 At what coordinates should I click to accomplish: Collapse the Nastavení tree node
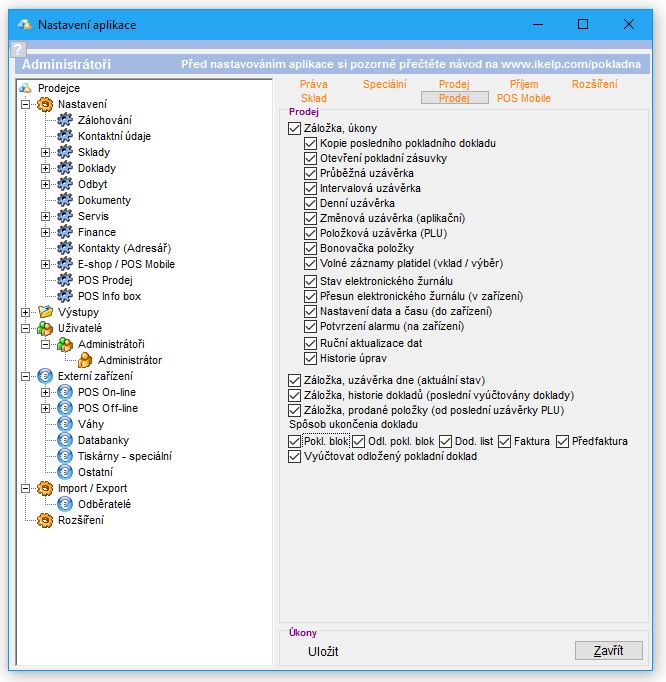click(x=25, y=104)
